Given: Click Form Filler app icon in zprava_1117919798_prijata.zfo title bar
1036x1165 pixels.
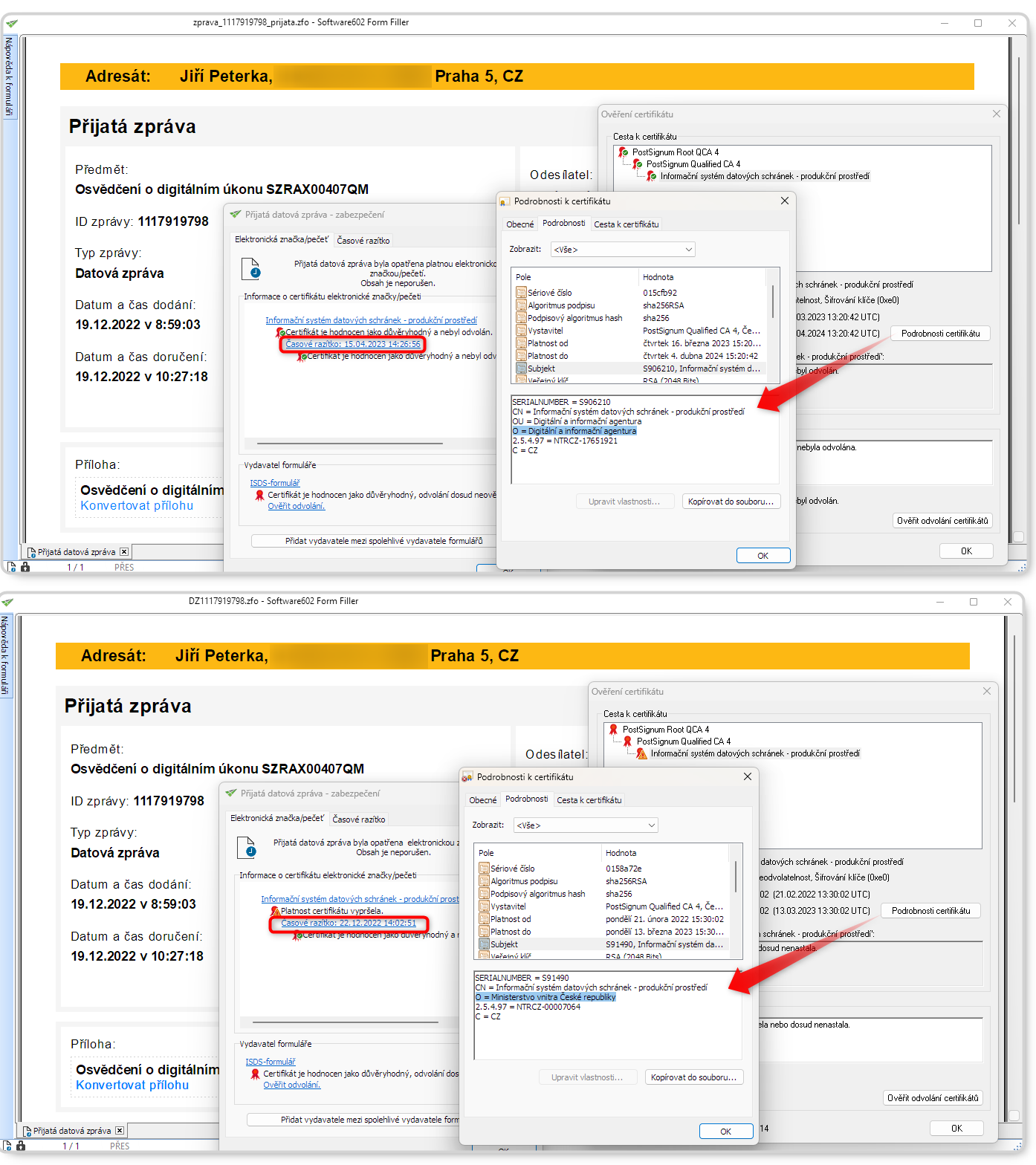Looking at the screenshot, I should (11, 23).
